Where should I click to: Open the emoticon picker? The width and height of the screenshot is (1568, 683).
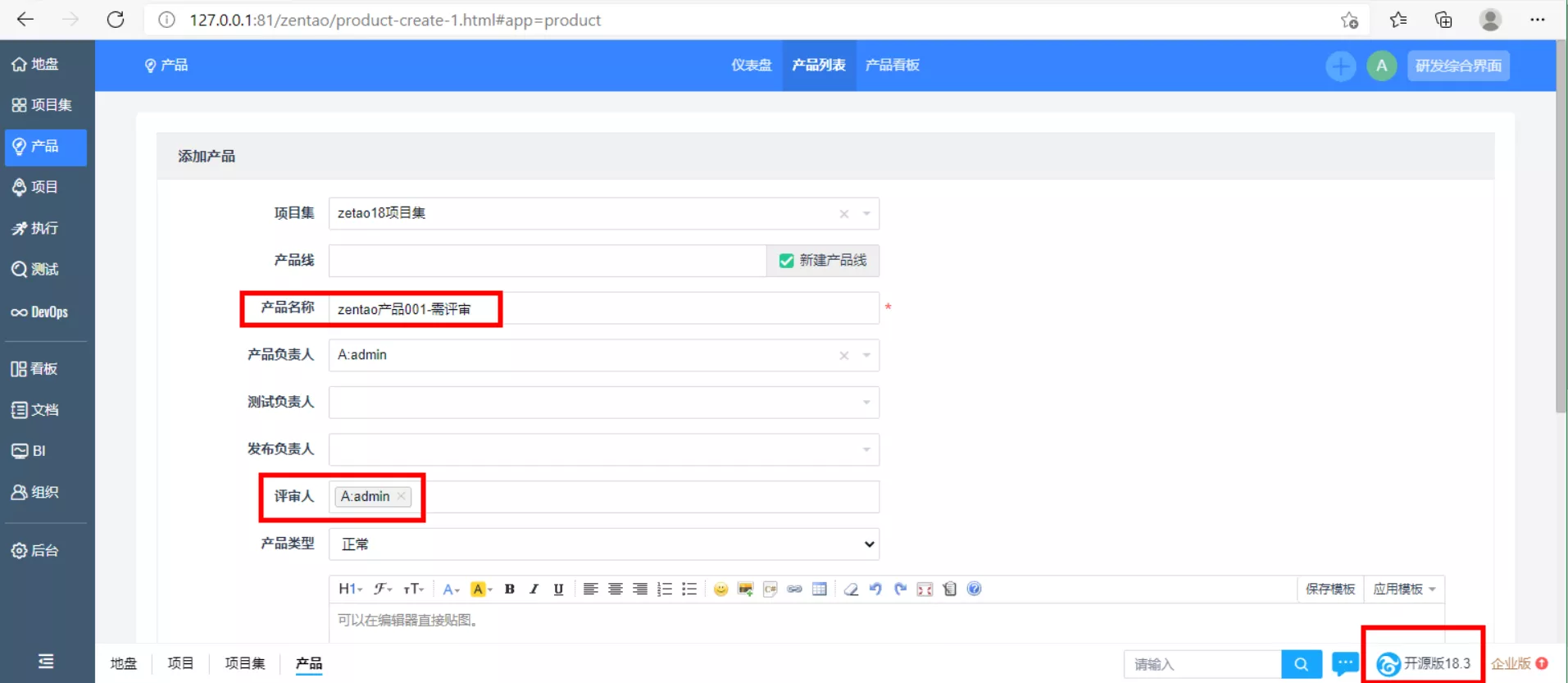pyautogui.click(x=720, y=589)
